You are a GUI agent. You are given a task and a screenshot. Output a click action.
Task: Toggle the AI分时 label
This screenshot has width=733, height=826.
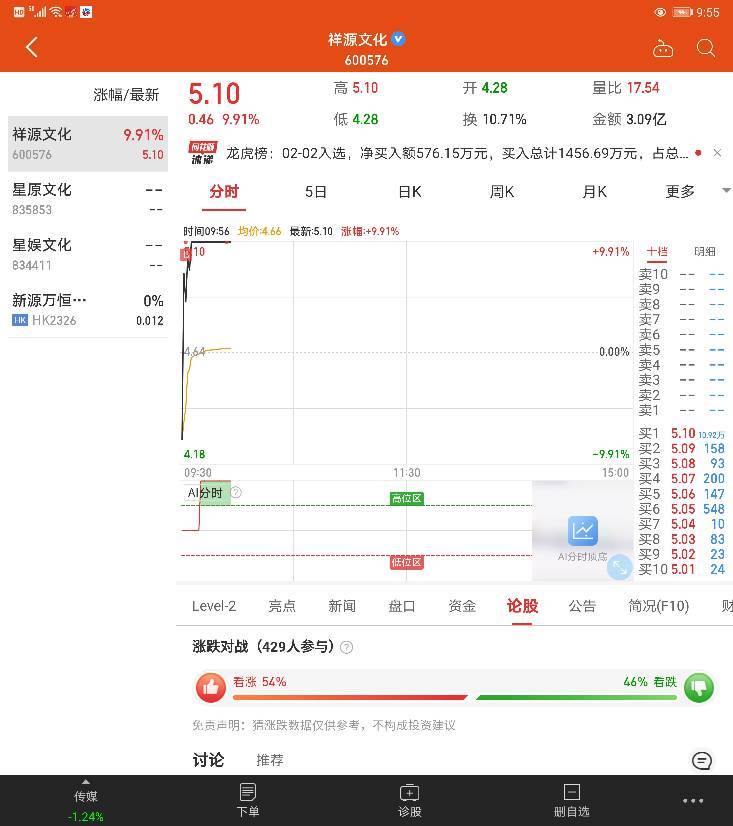click(205, 493)
